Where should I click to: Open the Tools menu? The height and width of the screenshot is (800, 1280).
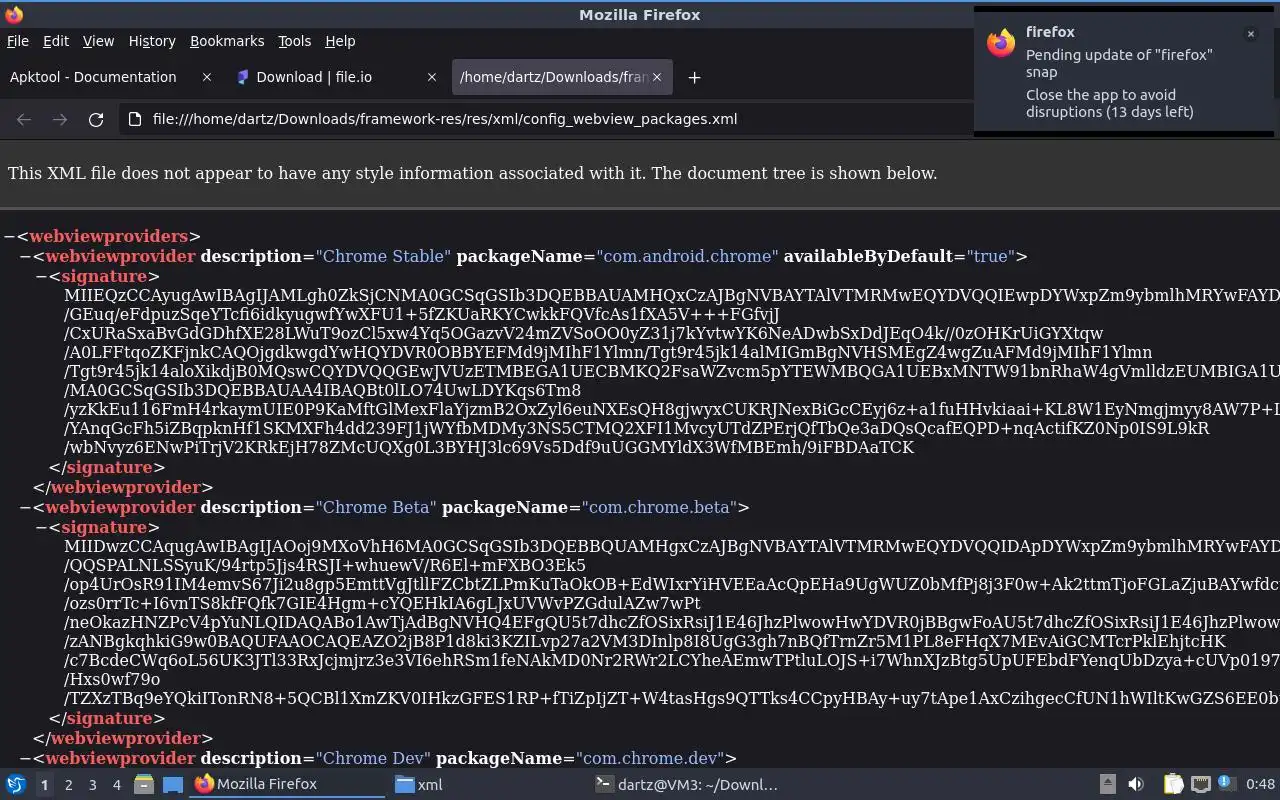tap(294, 41)
